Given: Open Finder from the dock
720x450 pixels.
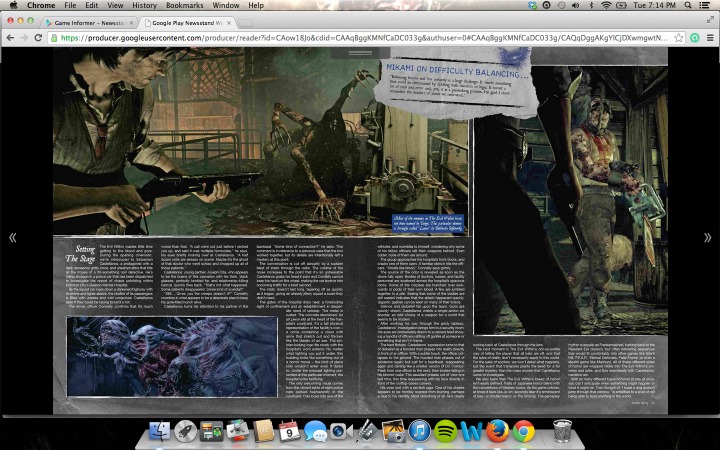Looking at the screenshot, I should [159, 432].
